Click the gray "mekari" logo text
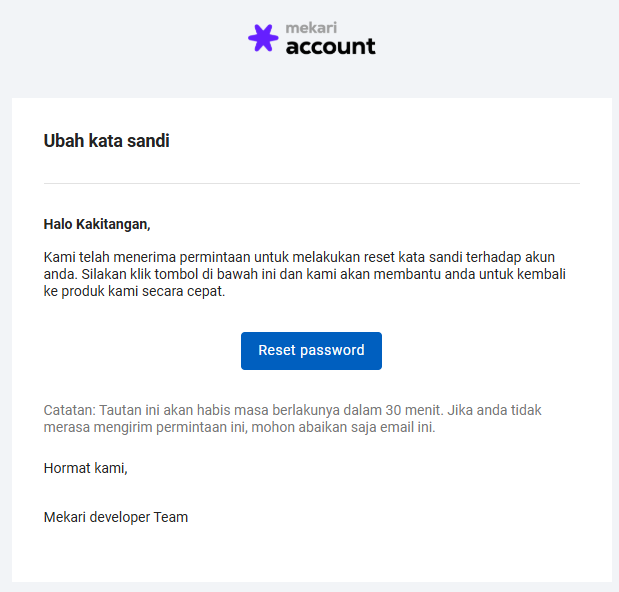The width and height of the screenshot is (619, 592). coord(310,27)
